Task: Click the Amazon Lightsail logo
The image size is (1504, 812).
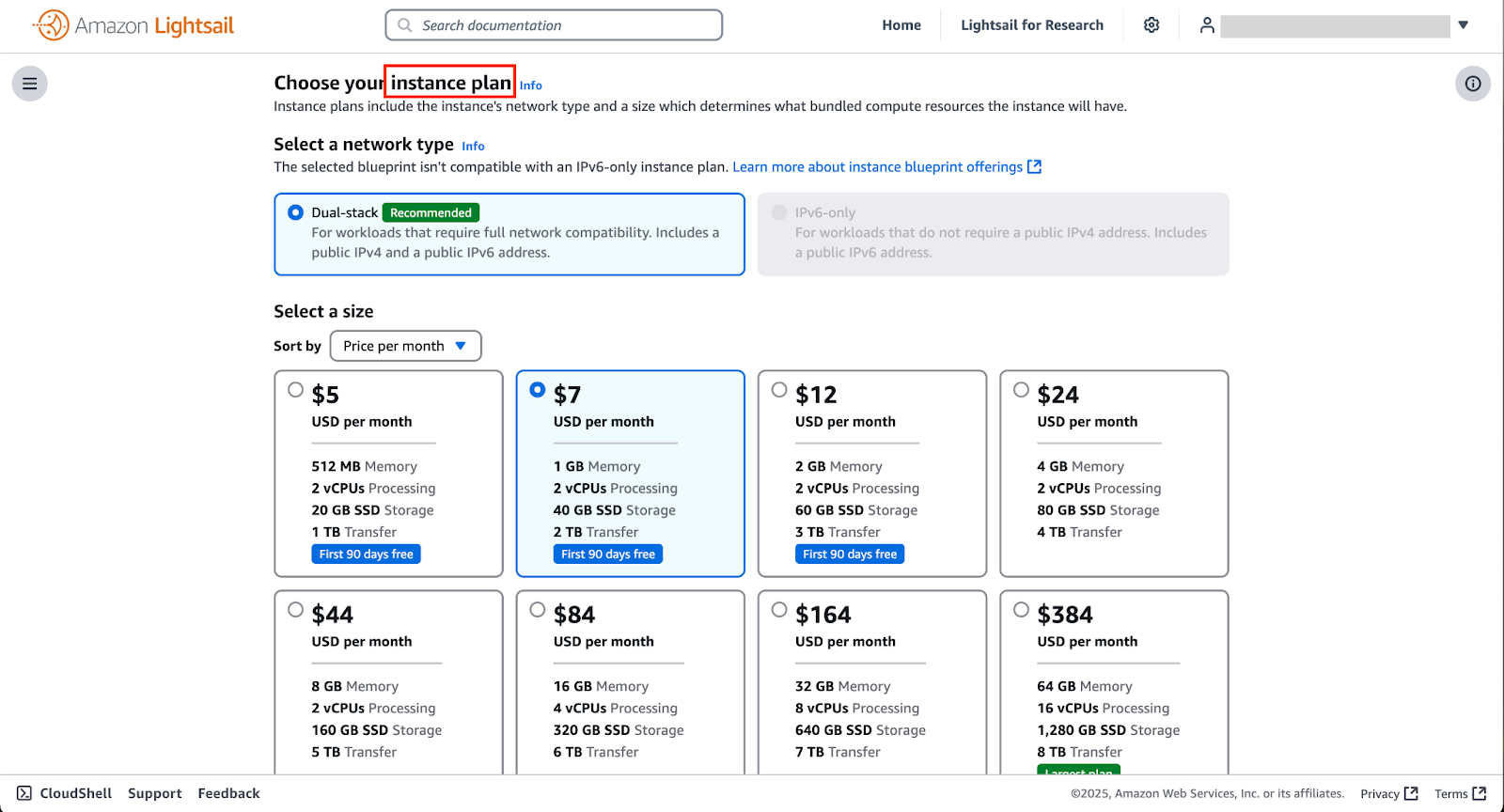Action: (x=133, y=25)
